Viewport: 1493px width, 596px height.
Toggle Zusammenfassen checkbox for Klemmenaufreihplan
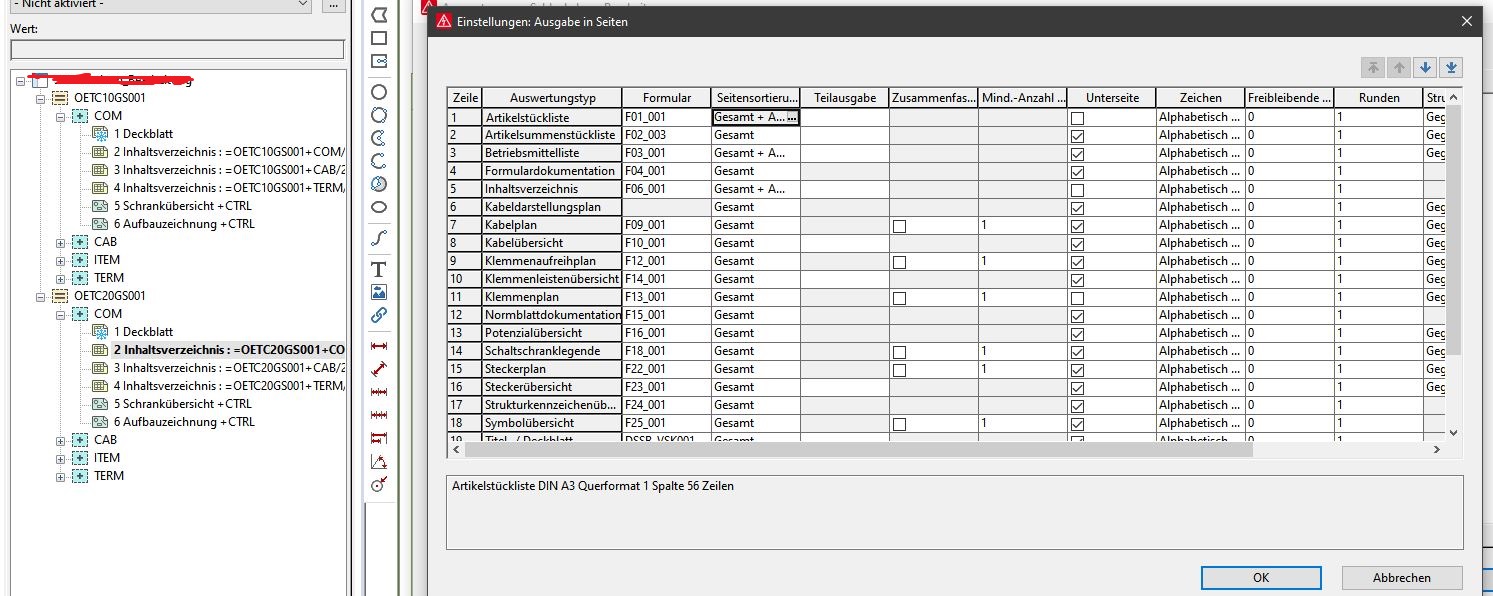coord(899,262)
